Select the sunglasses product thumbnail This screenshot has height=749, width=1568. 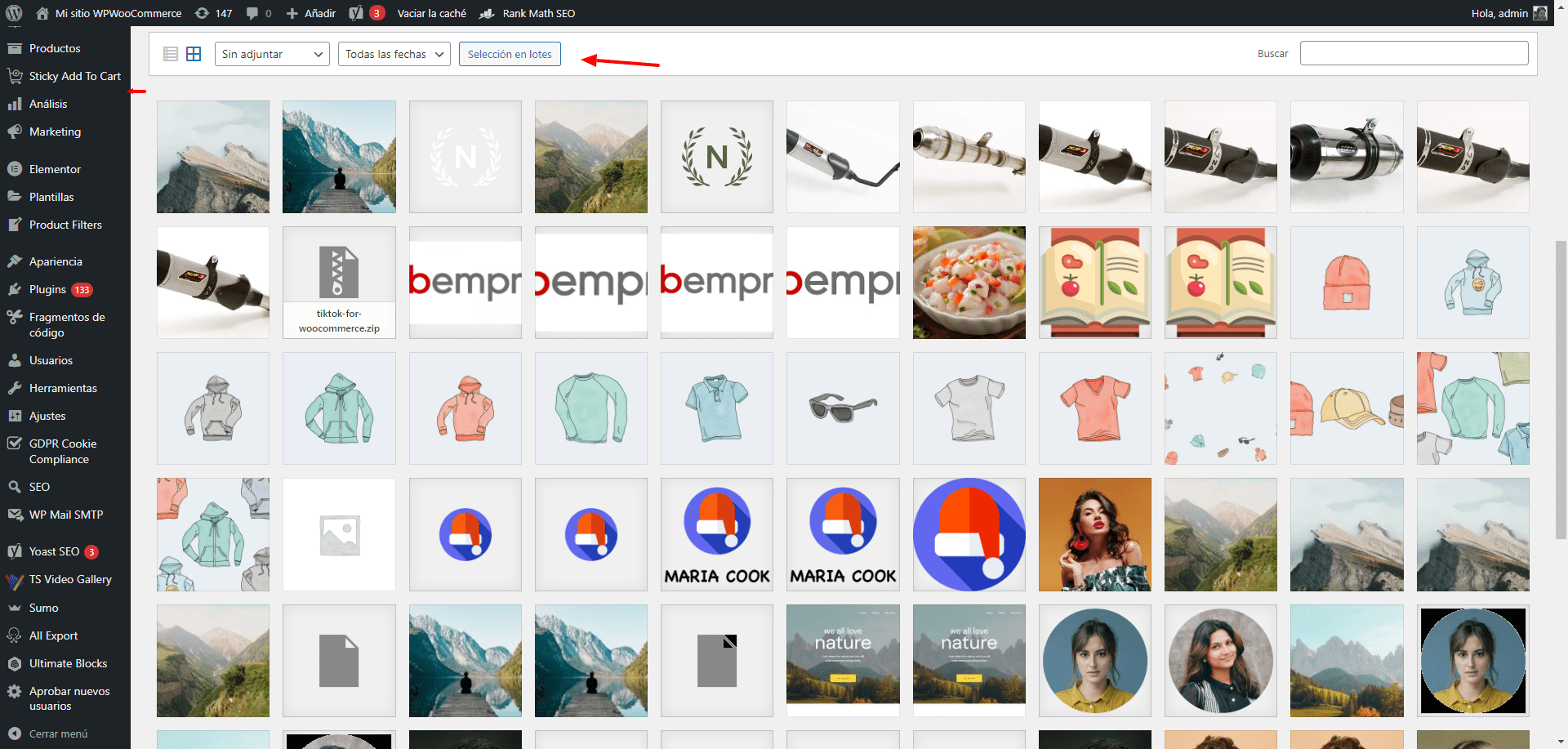(843, 408)
